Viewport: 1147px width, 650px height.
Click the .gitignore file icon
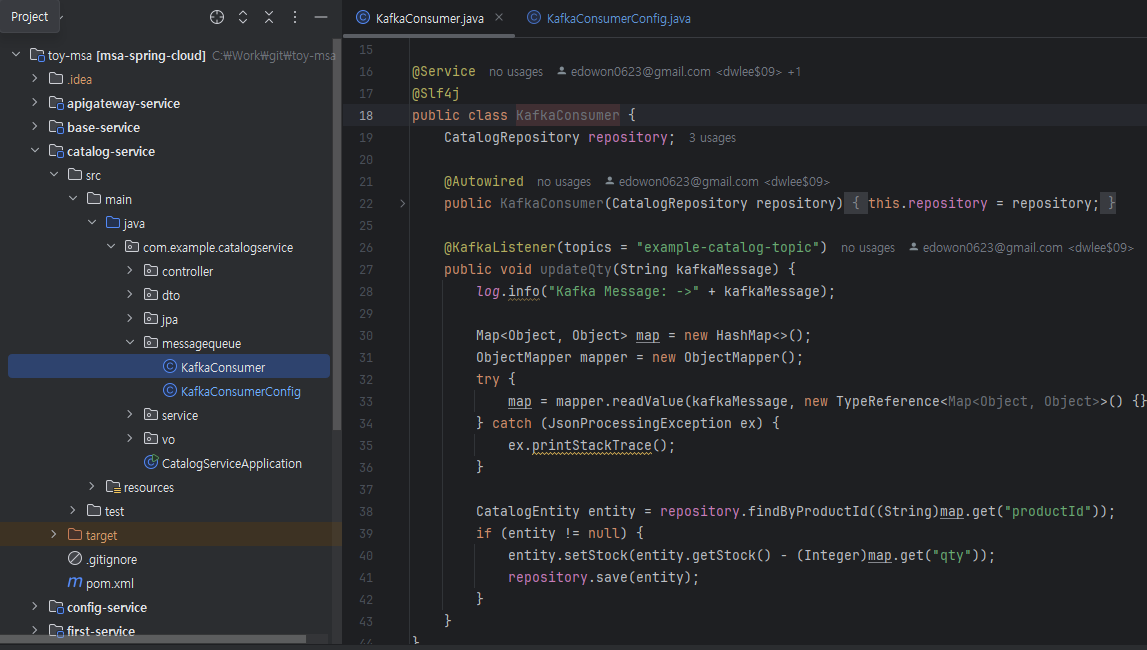tap(75, 559)
